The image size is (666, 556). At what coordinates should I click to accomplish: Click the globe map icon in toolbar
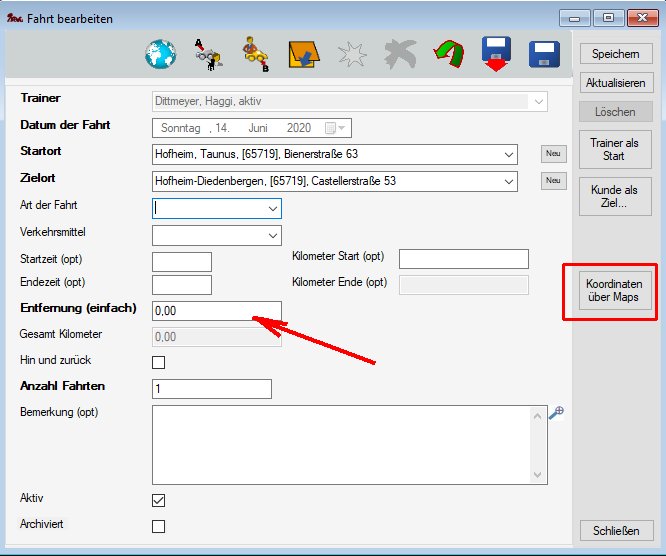coord(160,54)
